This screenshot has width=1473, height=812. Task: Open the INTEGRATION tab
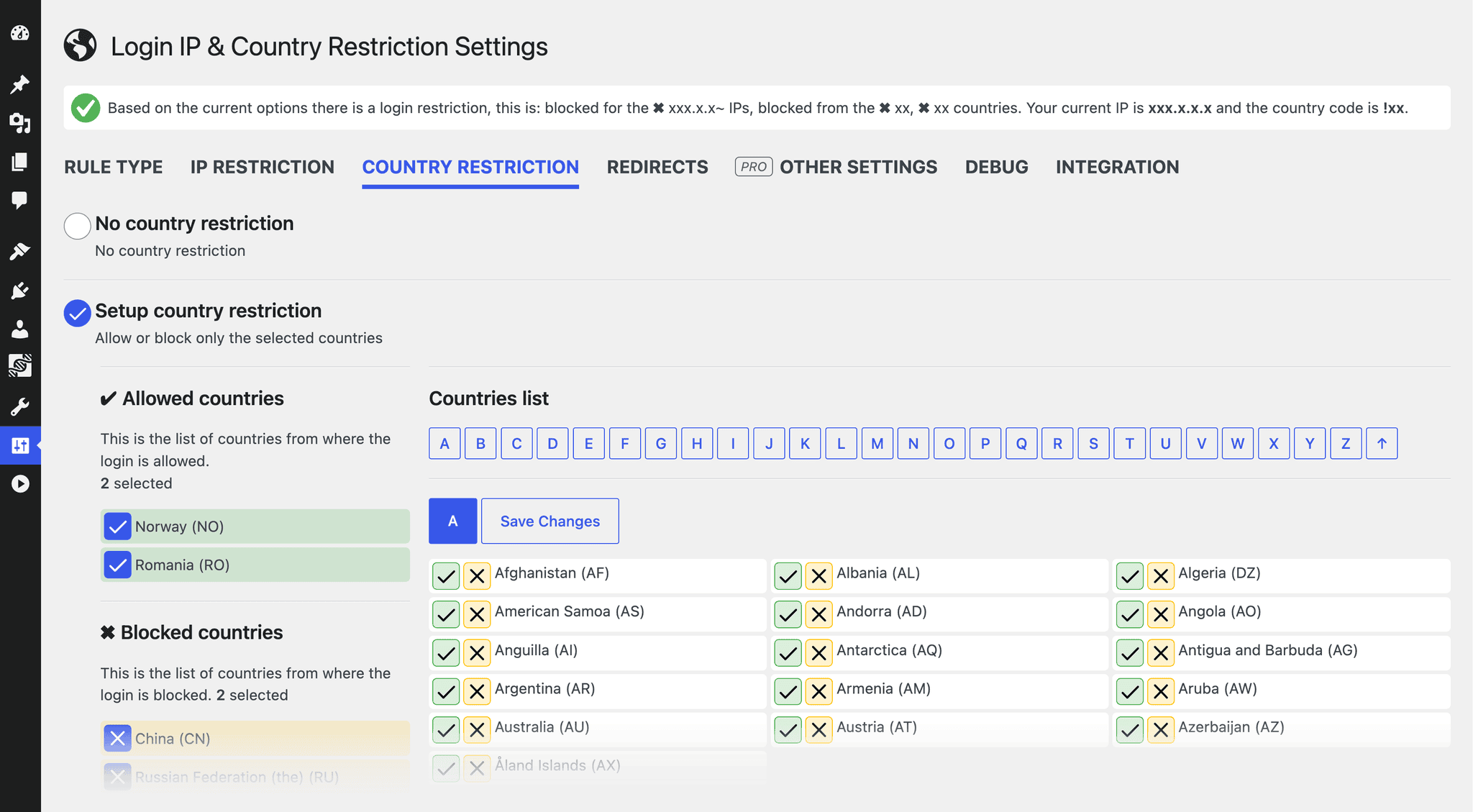[x=1117, y=167]
